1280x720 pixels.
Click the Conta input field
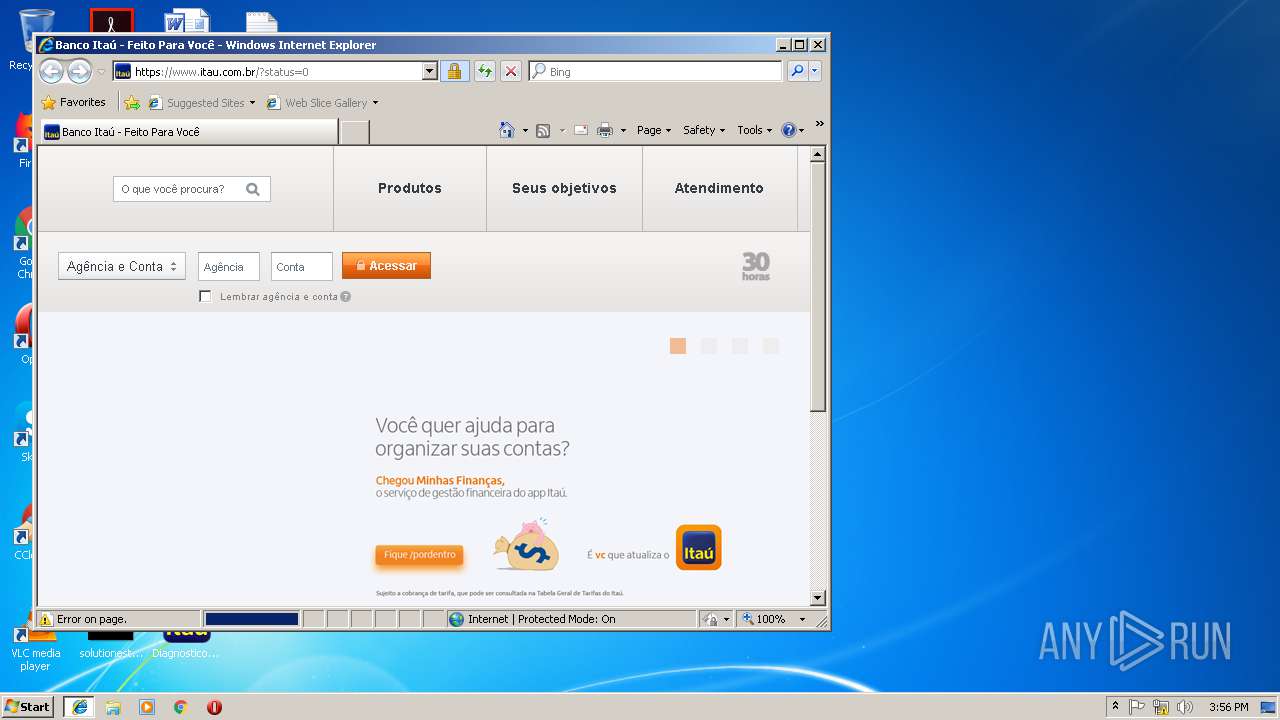(302, 266)
